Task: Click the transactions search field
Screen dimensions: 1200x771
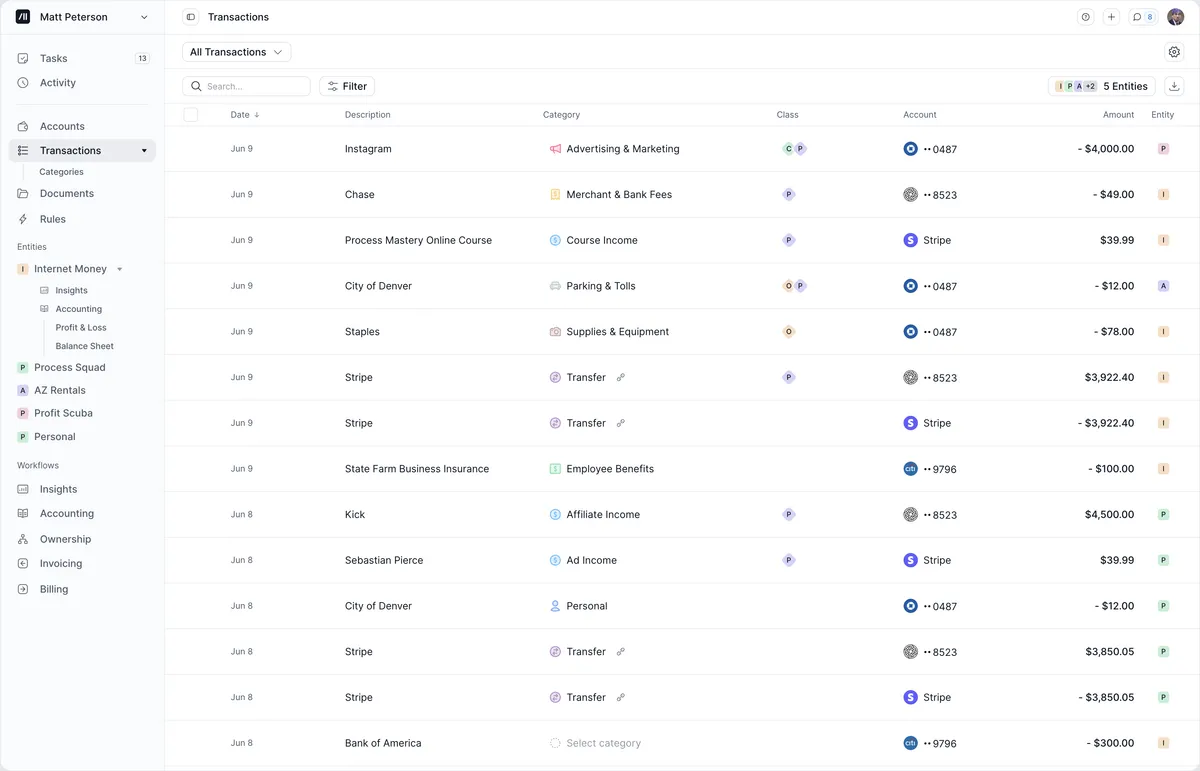Action: coord(246,86)
